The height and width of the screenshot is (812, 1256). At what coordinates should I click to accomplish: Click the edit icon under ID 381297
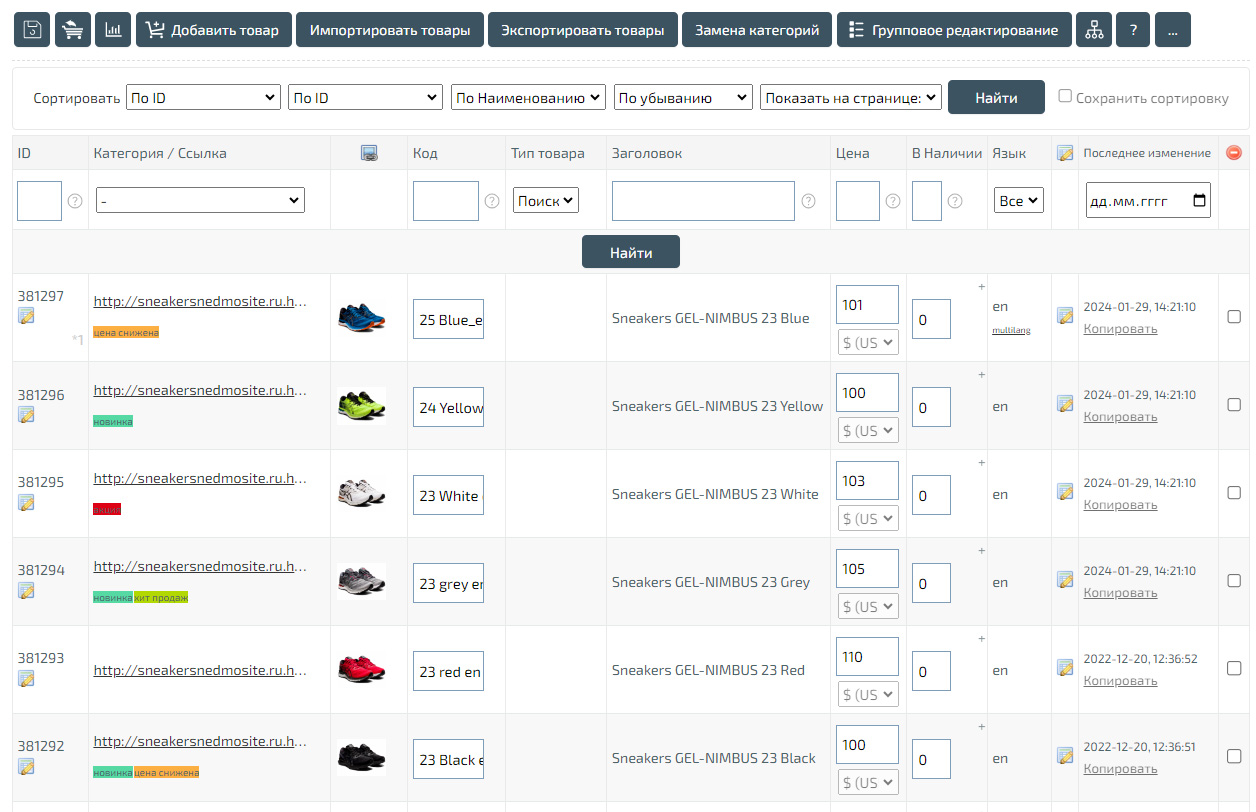pos(26,316)
